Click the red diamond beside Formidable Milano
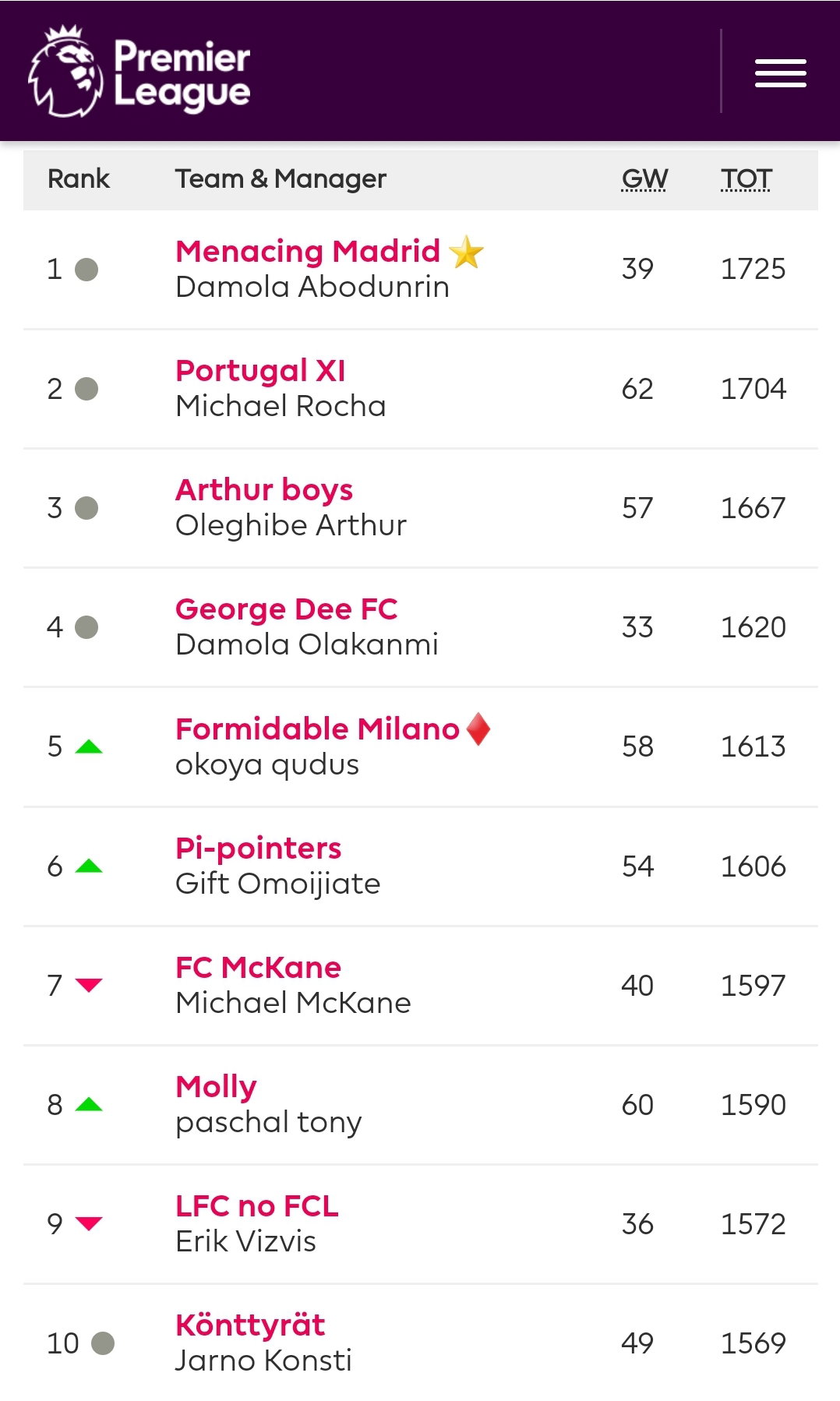840x1401 pixels. tap(478, 729)
